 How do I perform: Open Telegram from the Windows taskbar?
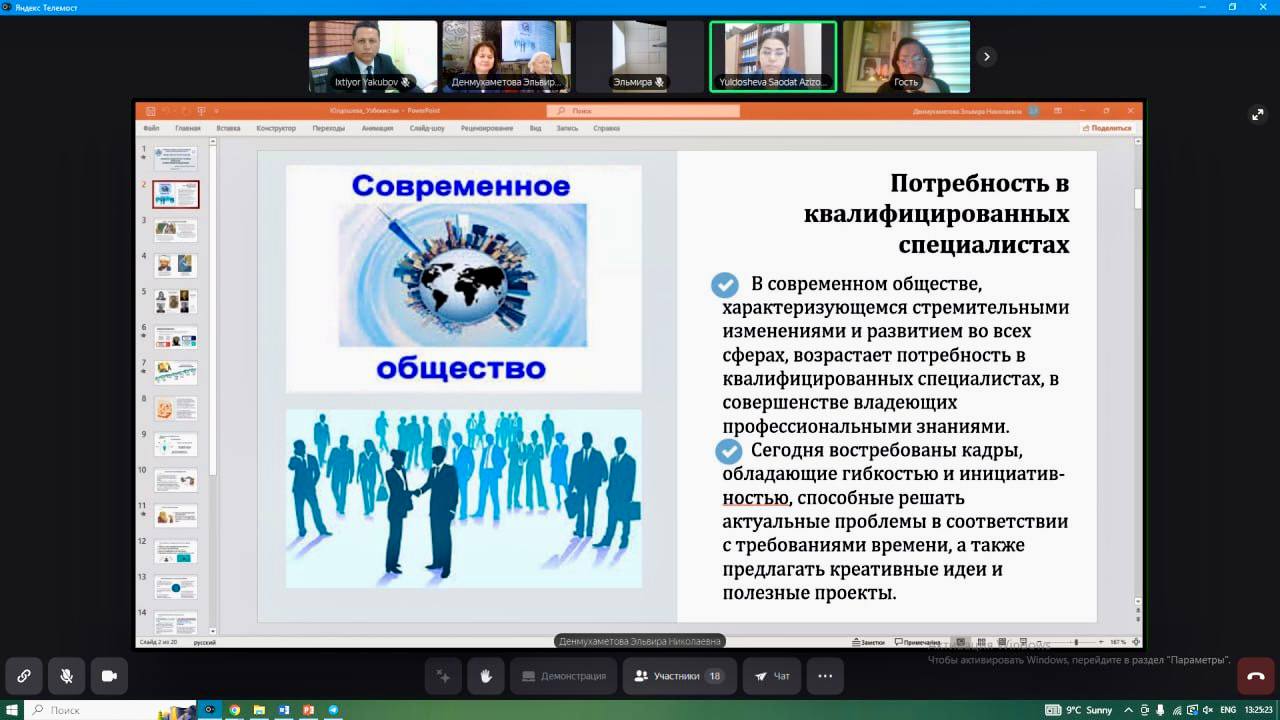[x=333, y=710]
